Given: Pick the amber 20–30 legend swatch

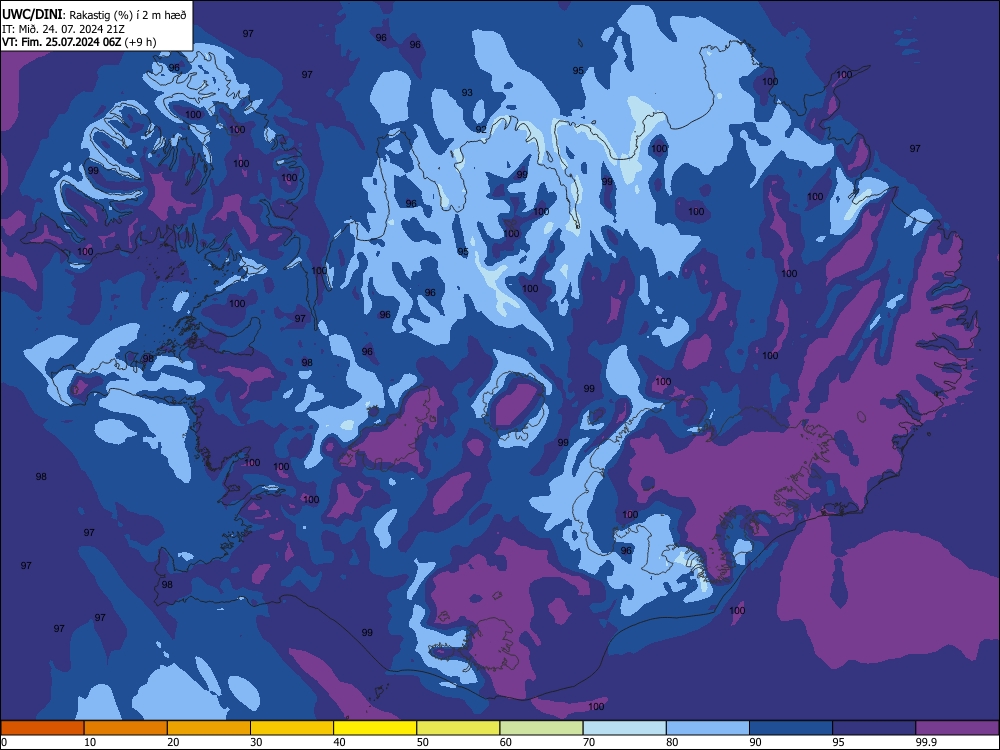Looking at the screenshot, I should coord(209,728).
